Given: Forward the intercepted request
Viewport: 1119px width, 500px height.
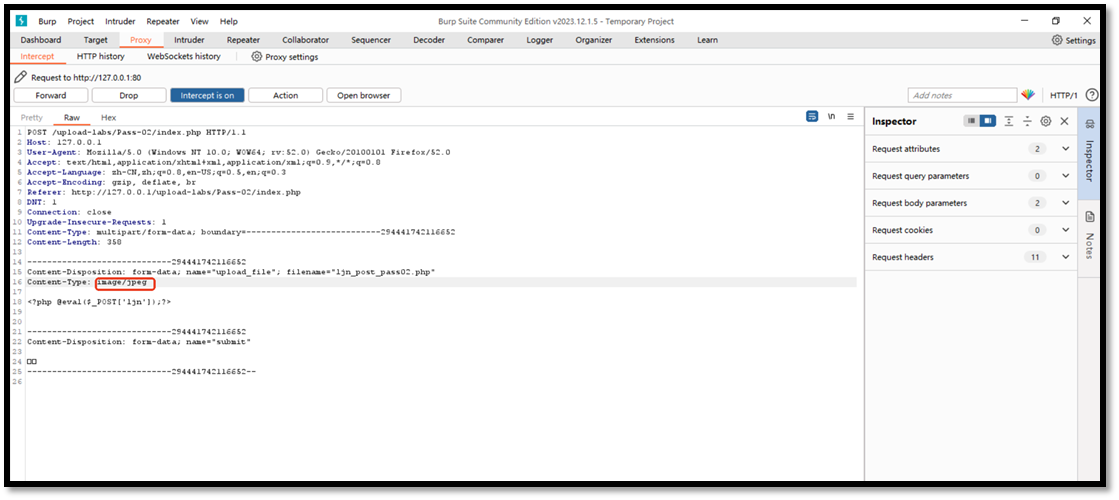Looking at the screenshot, I should (51, 95).
